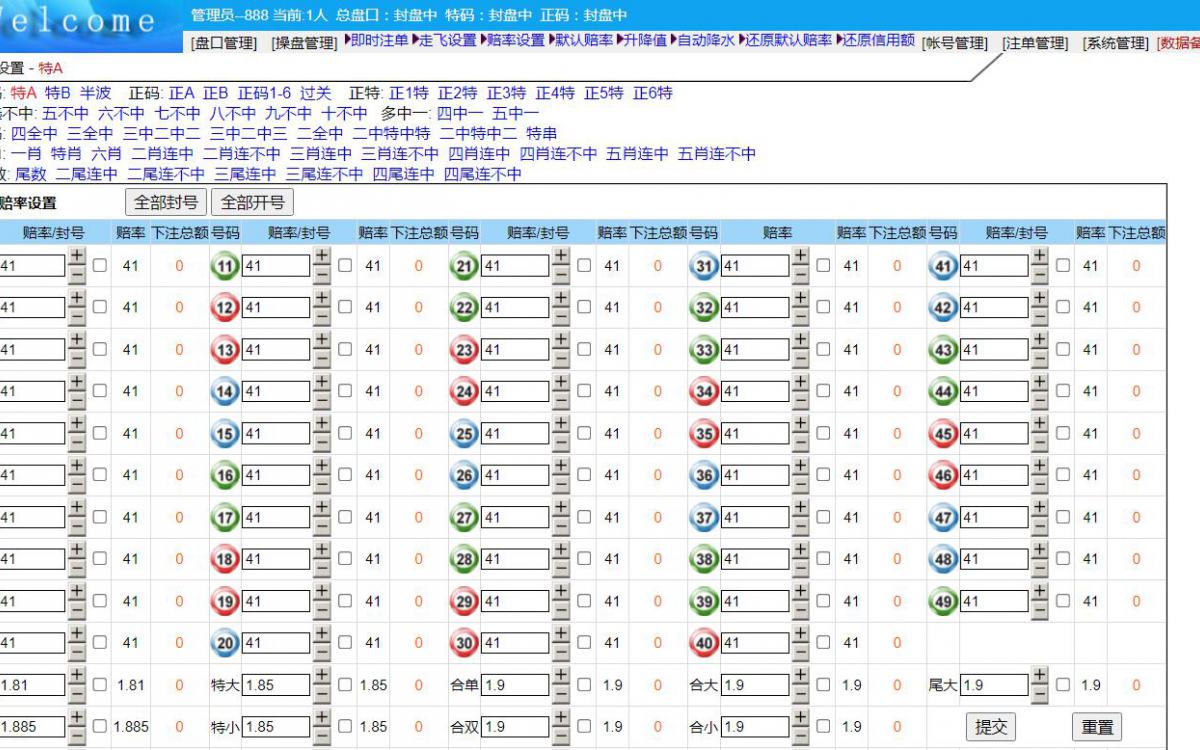Click the 合大 odds input field
Screen dimensions: 1200x750
tap(755, 686)
